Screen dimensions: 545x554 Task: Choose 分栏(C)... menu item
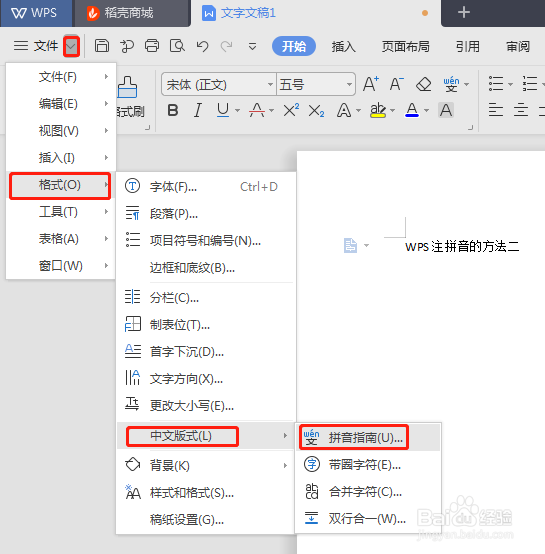pyautogui.click(x=206, y=298)
